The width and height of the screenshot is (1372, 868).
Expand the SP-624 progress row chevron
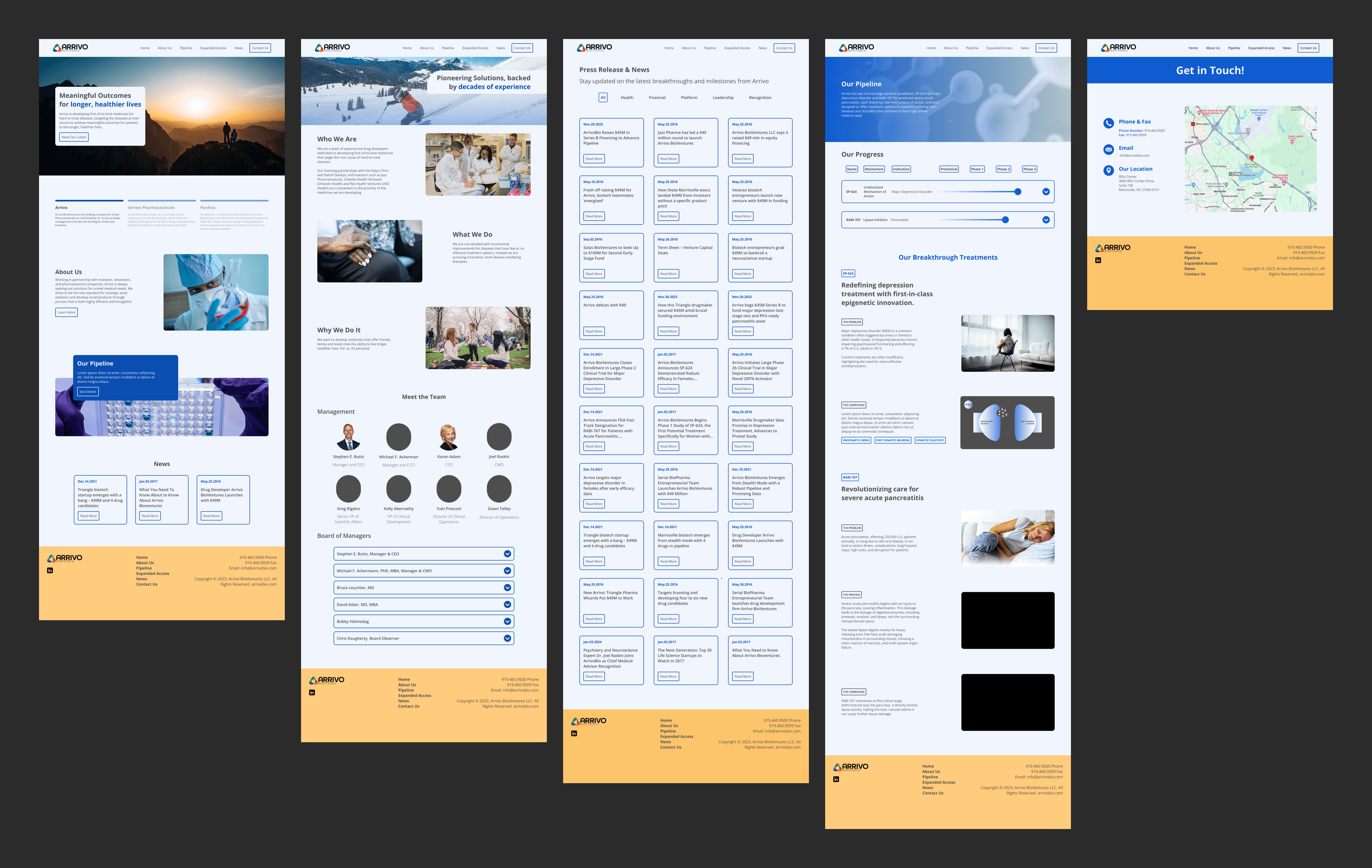pyautogui.click(x=1046, y=192)
